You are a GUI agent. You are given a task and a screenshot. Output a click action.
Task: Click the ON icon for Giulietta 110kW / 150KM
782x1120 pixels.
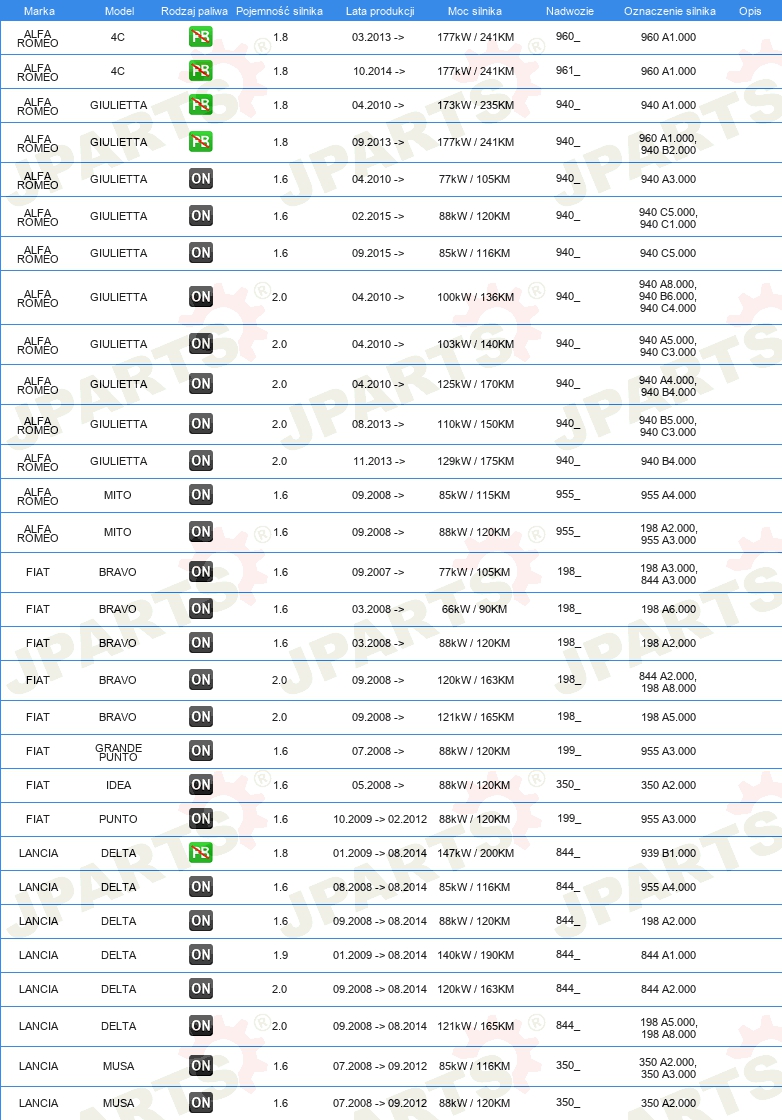(201, 424)
